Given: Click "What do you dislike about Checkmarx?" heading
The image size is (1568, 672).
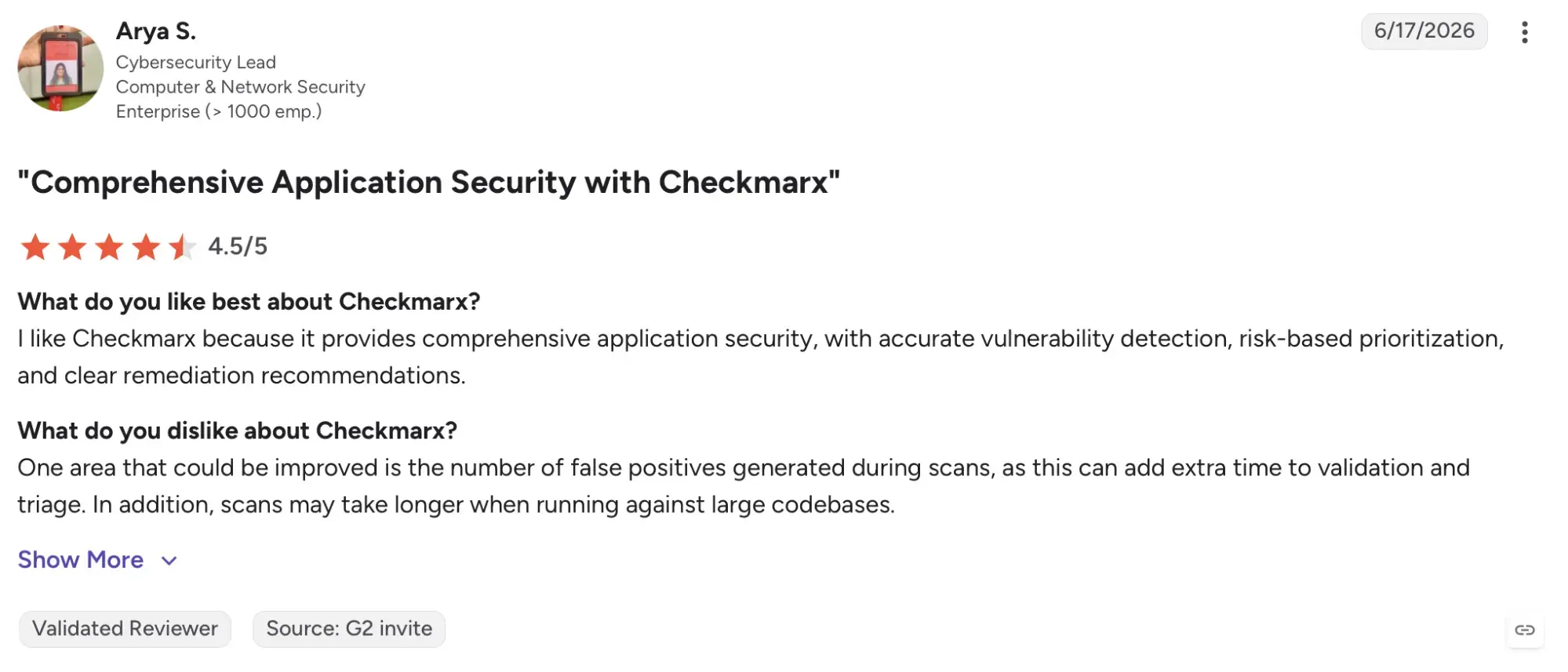Looking at the screenshot, I should (x=238, y=430).
